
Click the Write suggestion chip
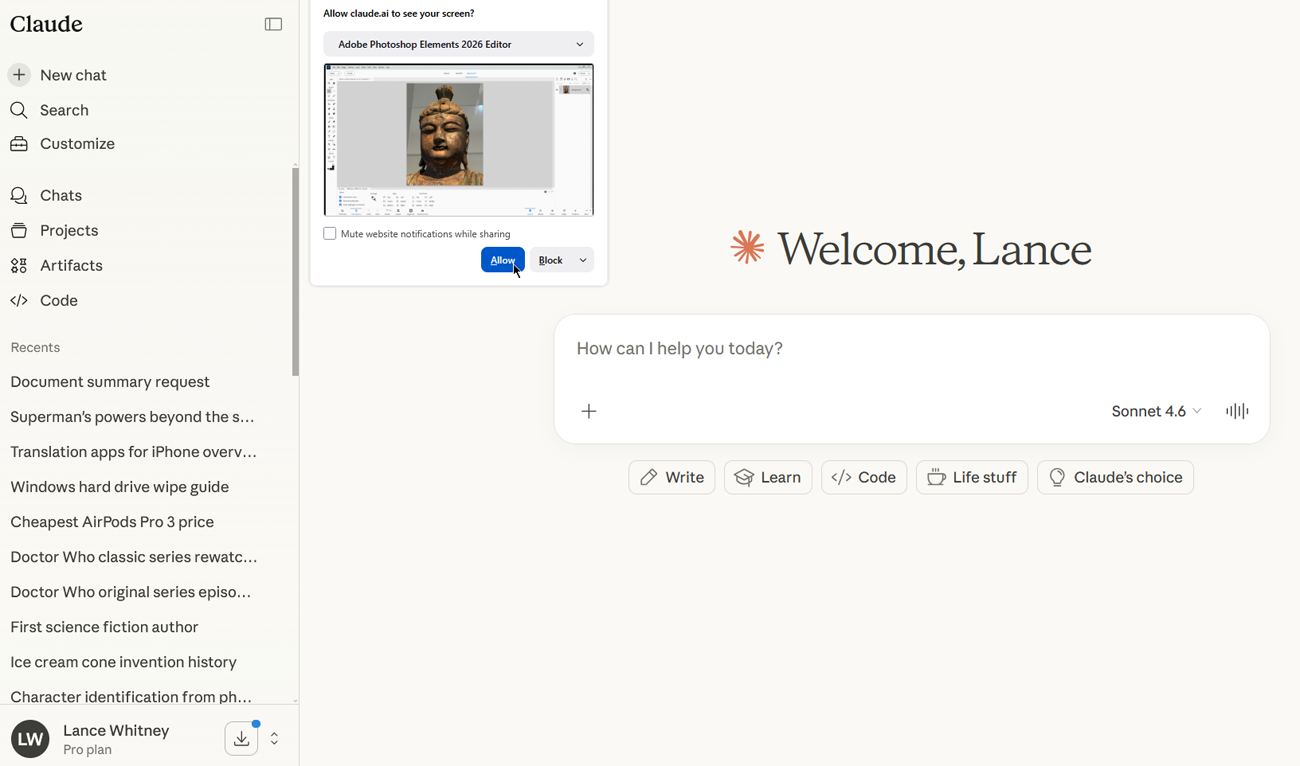tap(672, 477)
